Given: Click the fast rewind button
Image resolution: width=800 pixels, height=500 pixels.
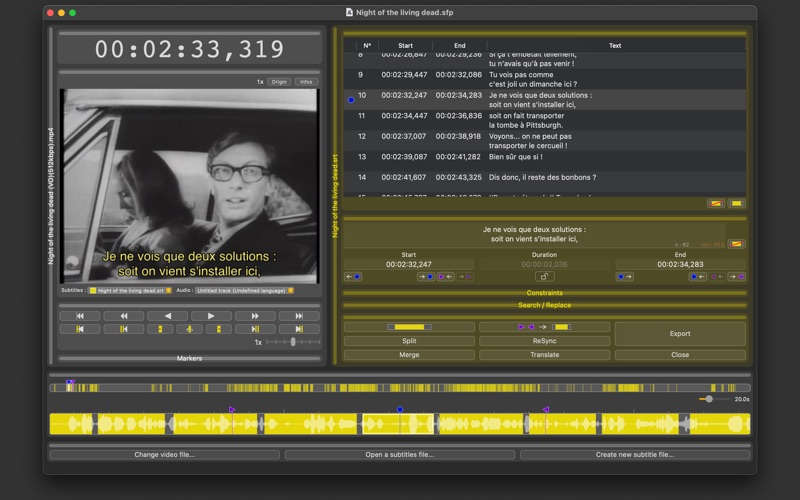Looking at the screenshot, I should pyautogui.click(x=123, y=316).
